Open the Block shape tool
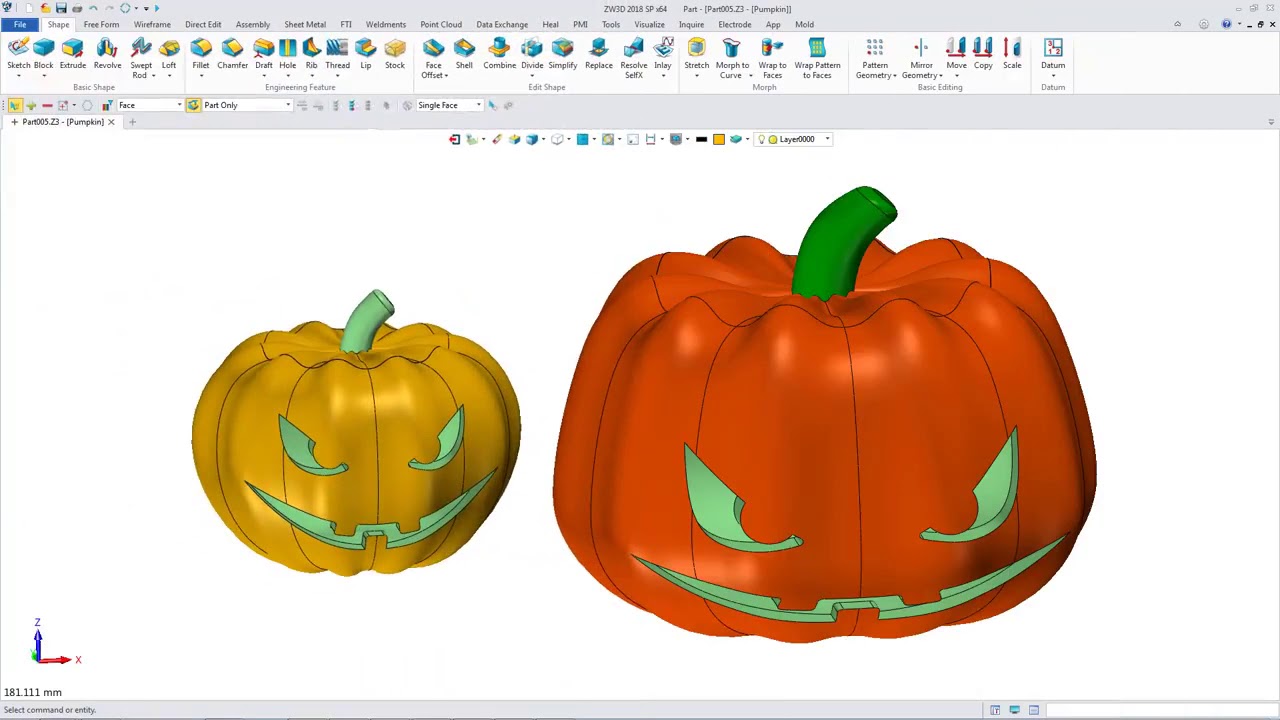 point(44,55)
